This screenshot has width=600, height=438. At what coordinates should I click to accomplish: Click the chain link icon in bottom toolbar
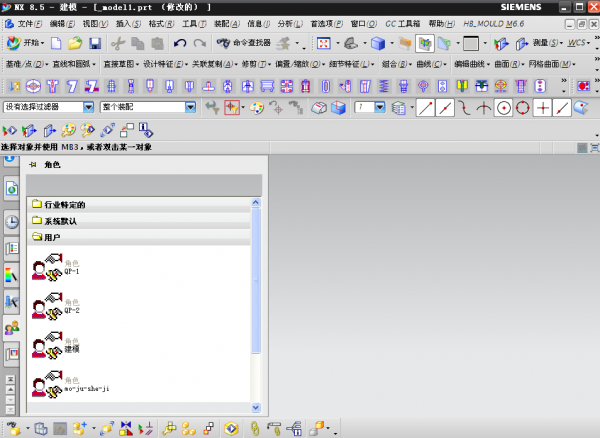254,429
